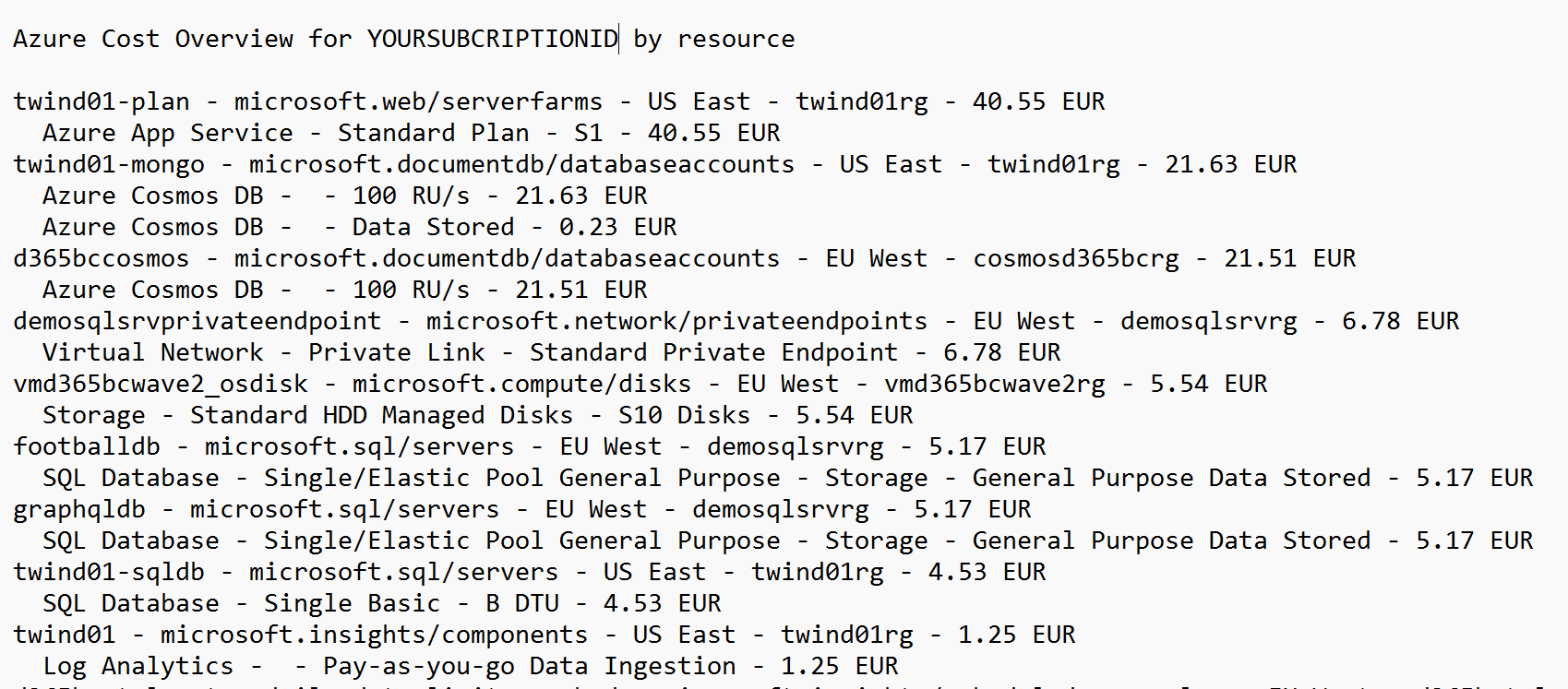This screenshot has height=689, width=1568.
Task: Click the twind01-plan resource name
Action: pos(102,101)
